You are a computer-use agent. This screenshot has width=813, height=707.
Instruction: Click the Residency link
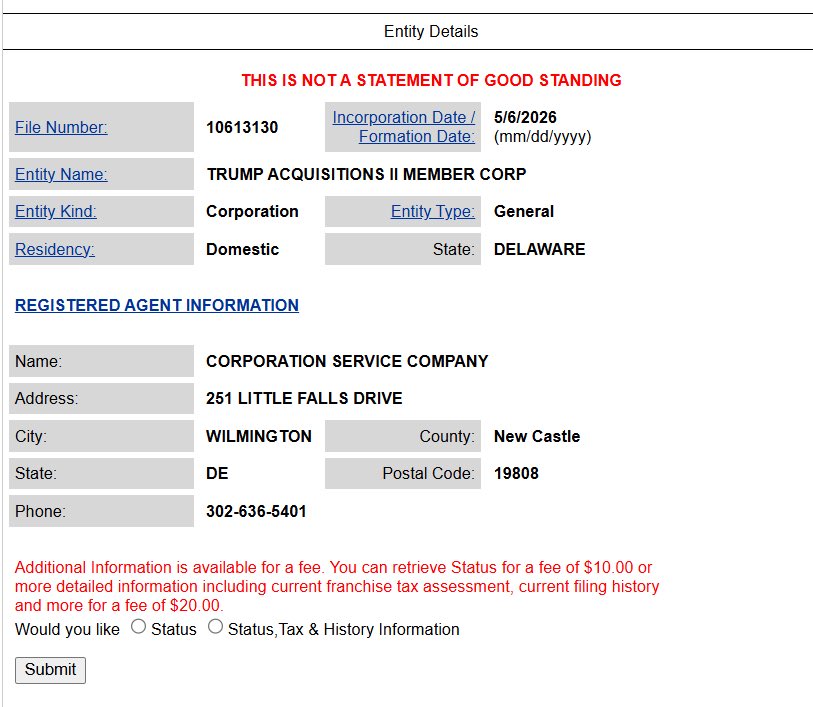click(x=54, y=249)
